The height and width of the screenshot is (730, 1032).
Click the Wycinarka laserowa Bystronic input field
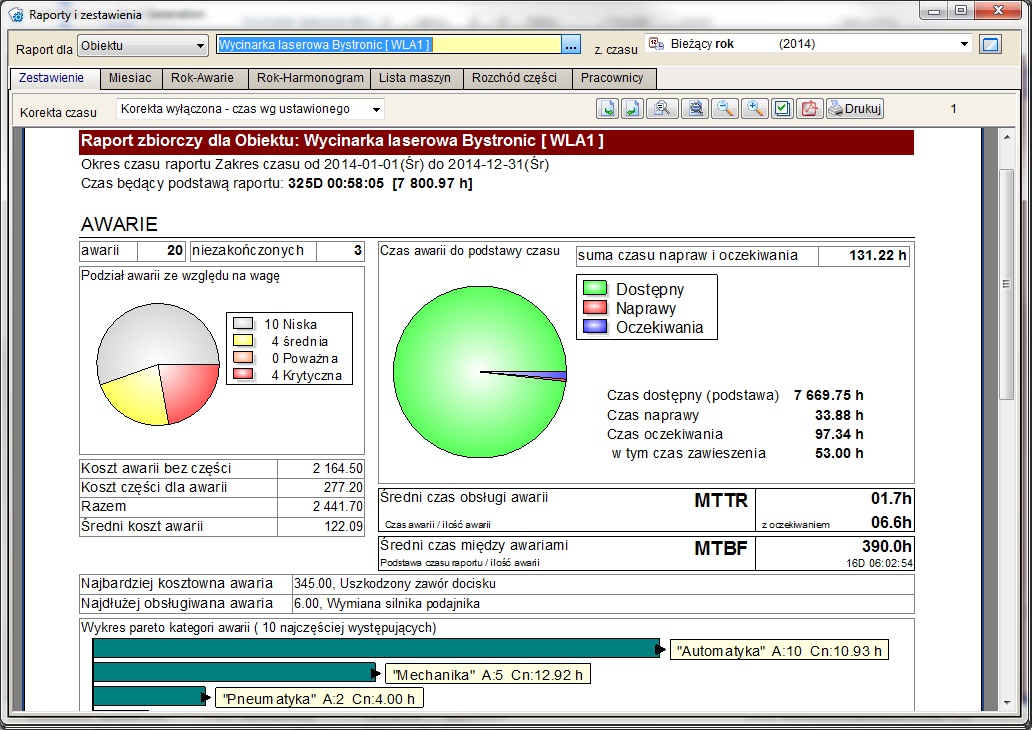pyautogui.click(x=389, y=45)
